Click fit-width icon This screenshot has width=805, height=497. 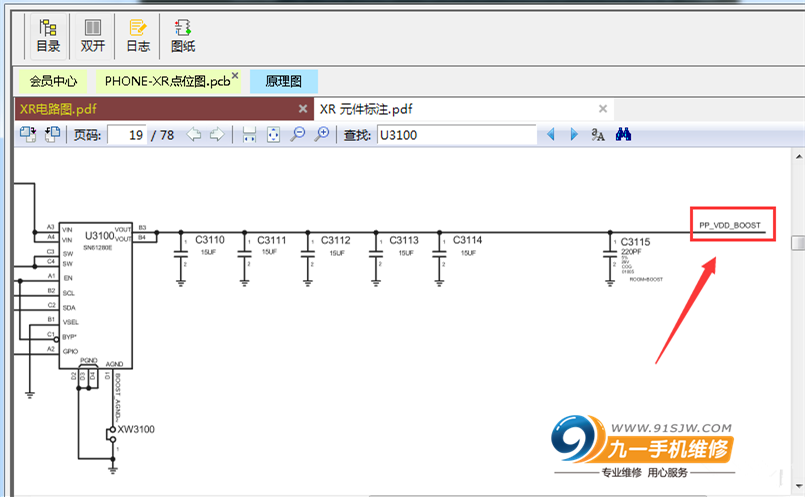(x=249, y=135)
